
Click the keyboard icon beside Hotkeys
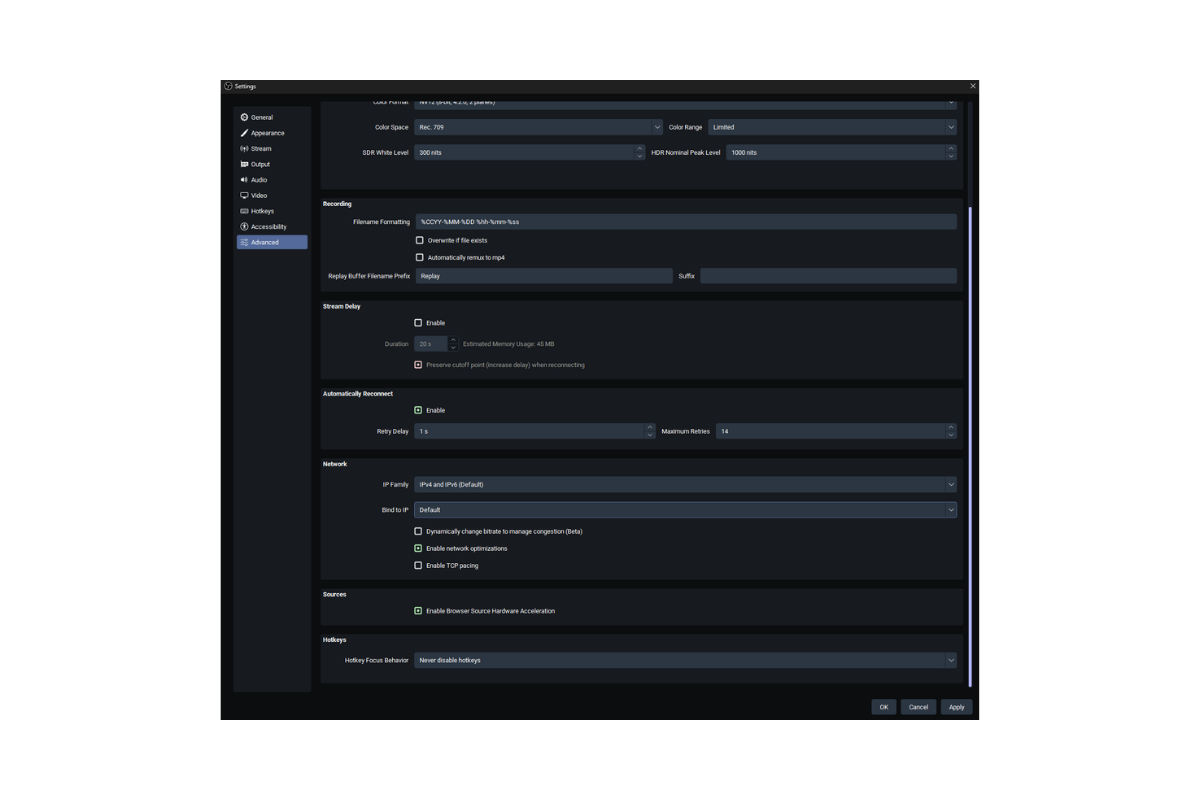[244, 211]
